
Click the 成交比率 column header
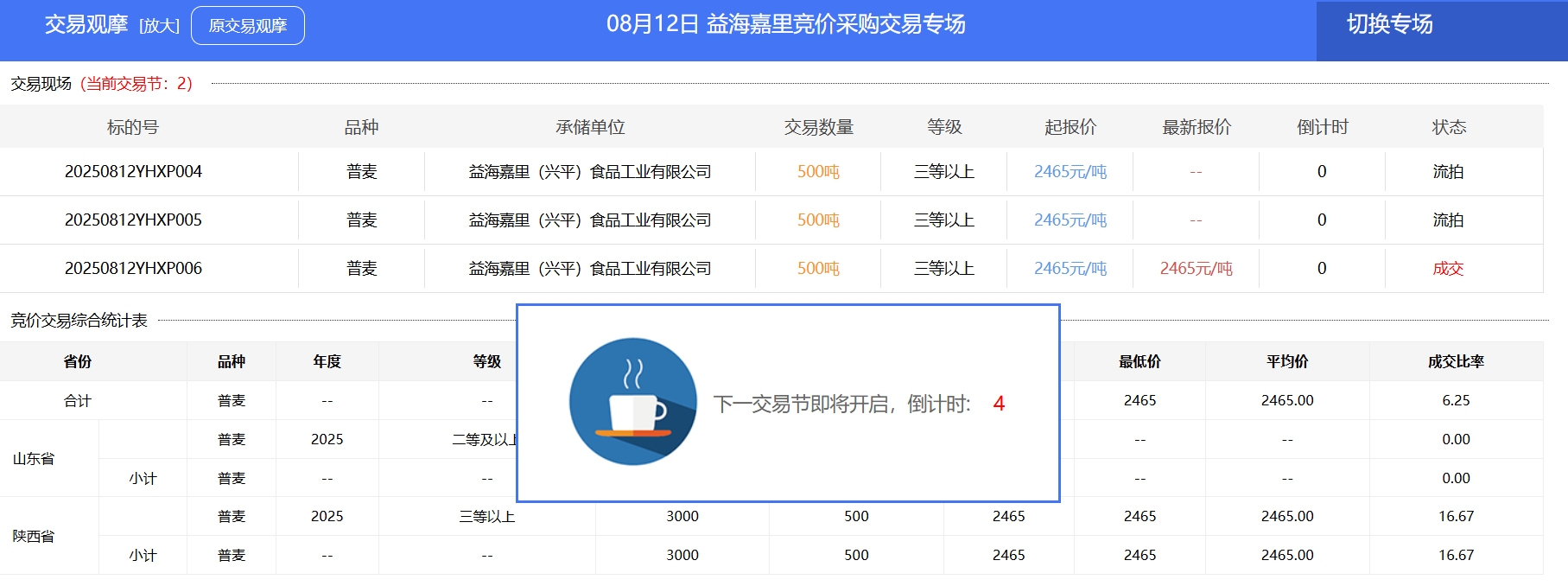tap(1457, 361)
